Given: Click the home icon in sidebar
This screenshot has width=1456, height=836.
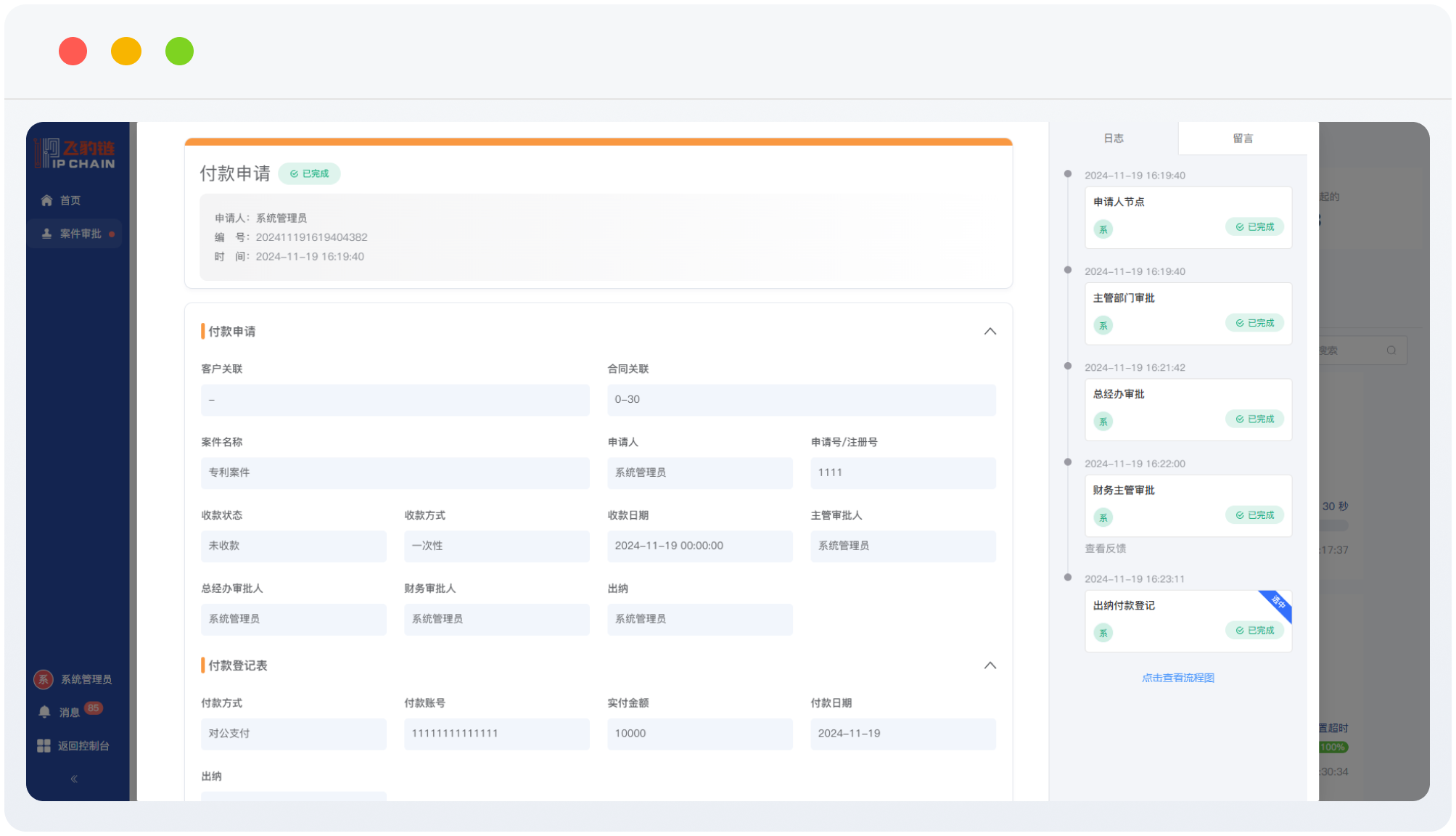Looking at the screenshot, I should coord(46,200).
